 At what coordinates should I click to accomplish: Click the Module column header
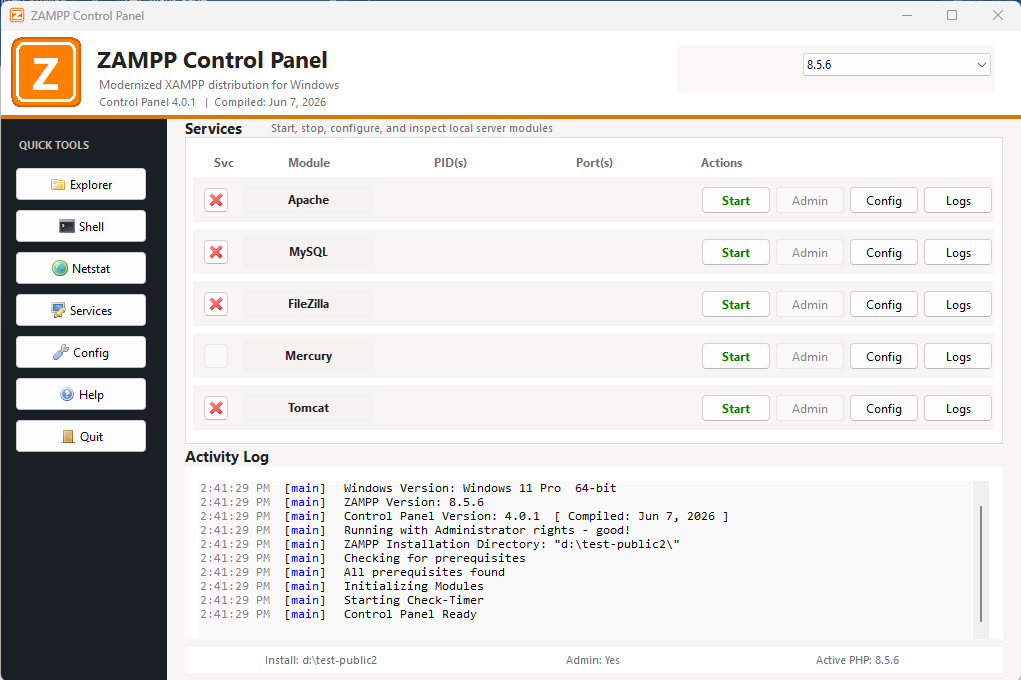[309, 163]
